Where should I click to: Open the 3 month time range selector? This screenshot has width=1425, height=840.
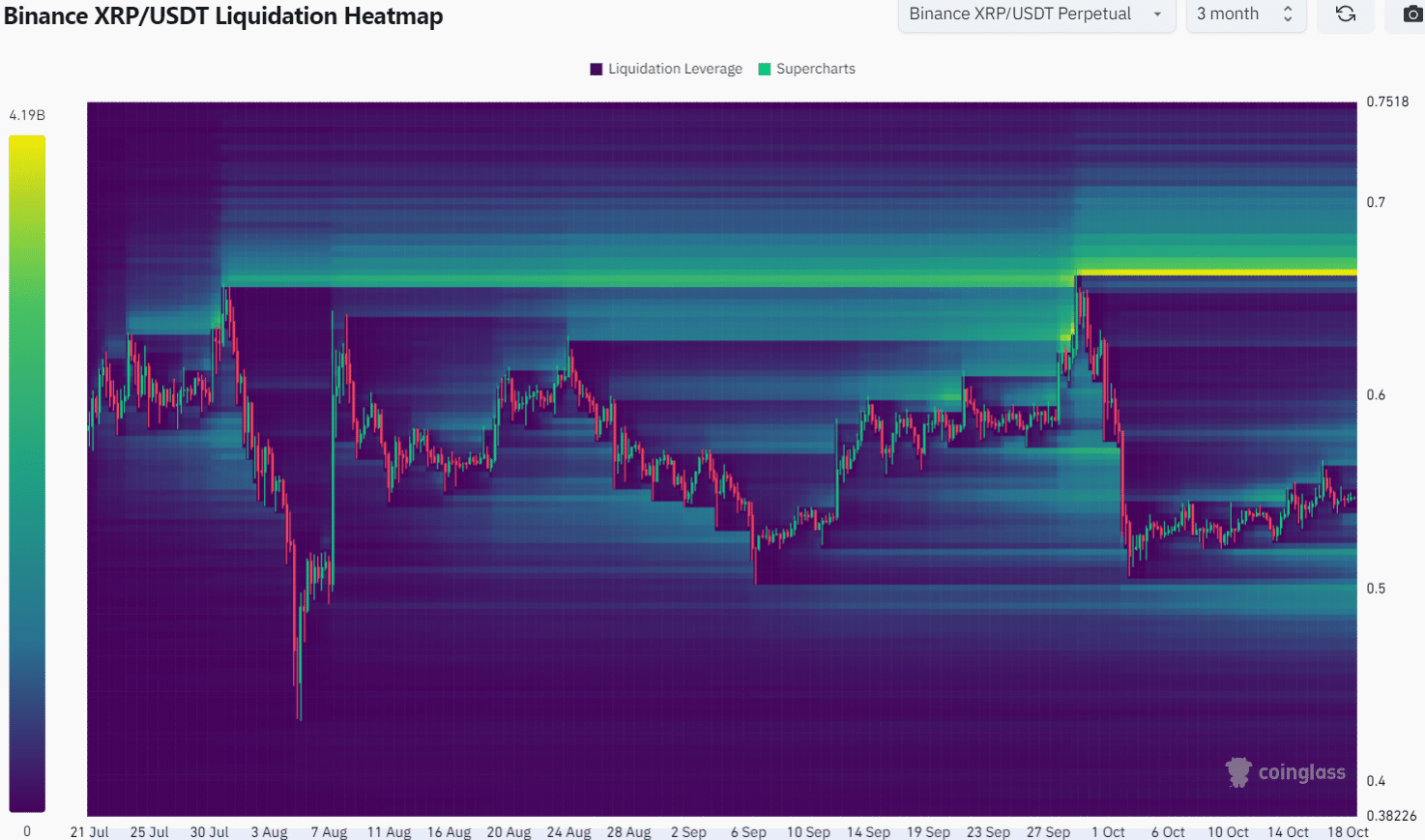point(1246,14)
